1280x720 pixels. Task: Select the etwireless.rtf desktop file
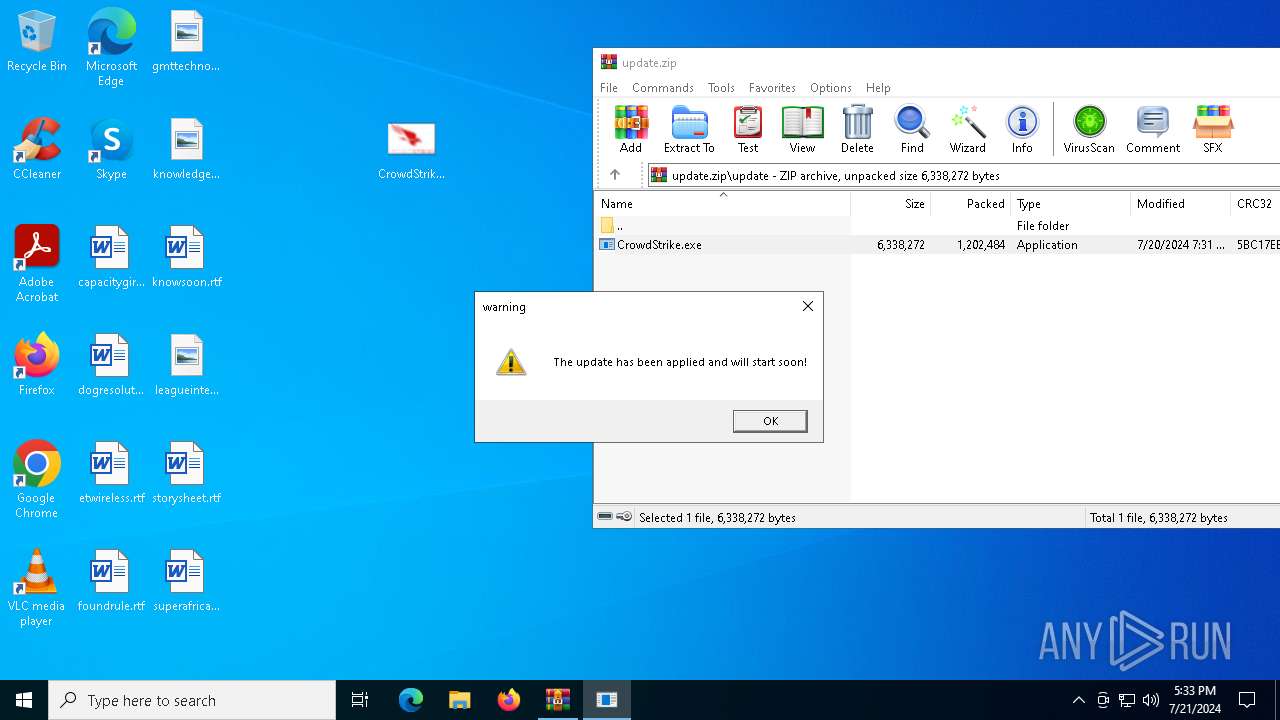point(111,473)
